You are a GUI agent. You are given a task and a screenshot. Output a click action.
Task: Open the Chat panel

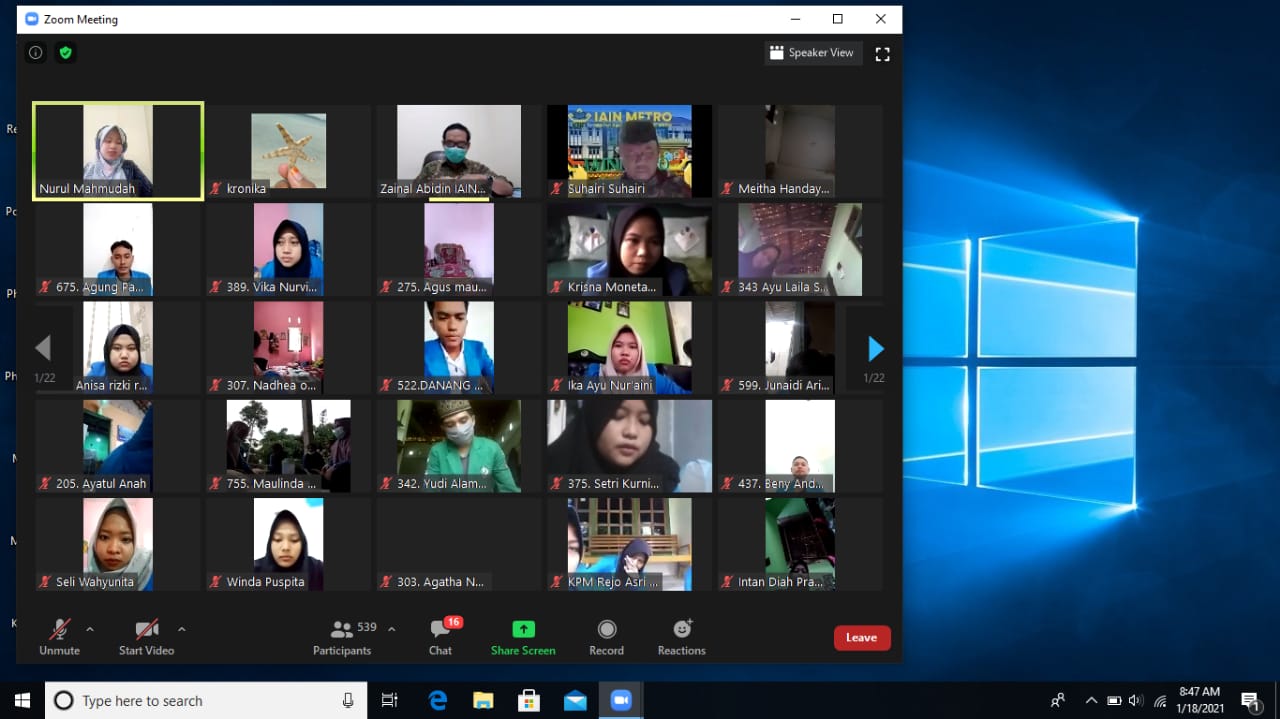click(440, 637)
